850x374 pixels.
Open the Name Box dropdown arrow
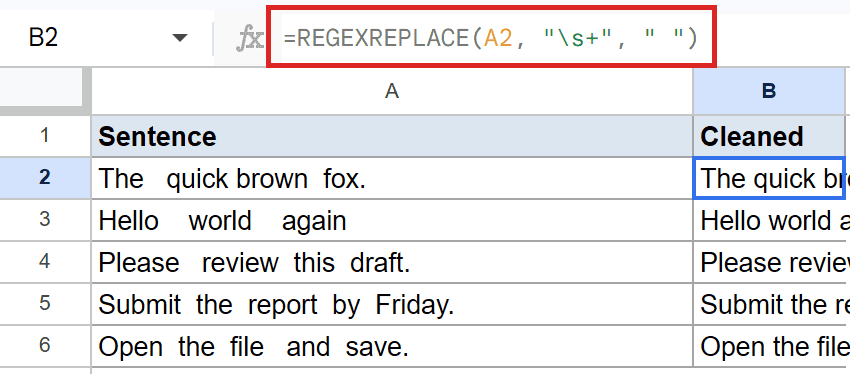tap(179, 38)
